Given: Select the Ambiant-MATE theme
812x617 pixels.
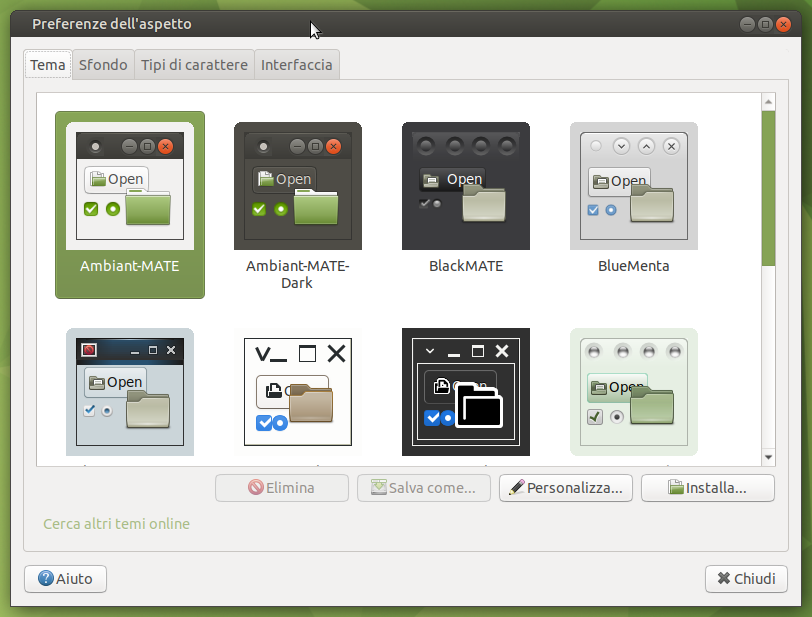Looking at the screenshot, I should tap(130, 204).
